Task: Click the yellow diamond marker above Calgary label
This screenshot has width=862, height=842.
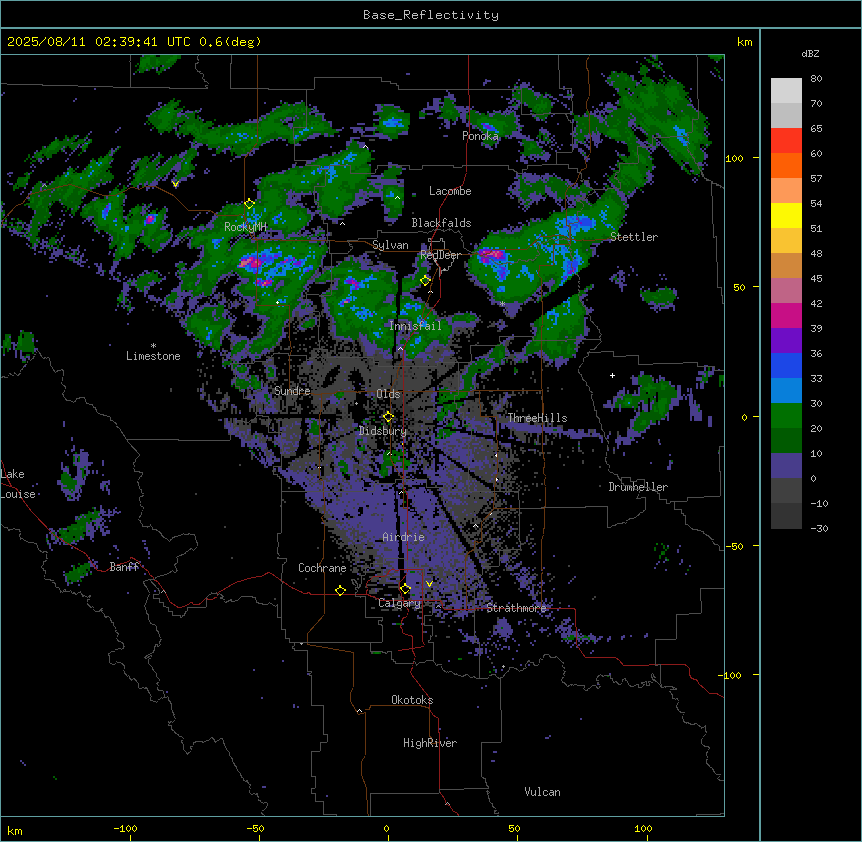Action: tap(405, 589)
